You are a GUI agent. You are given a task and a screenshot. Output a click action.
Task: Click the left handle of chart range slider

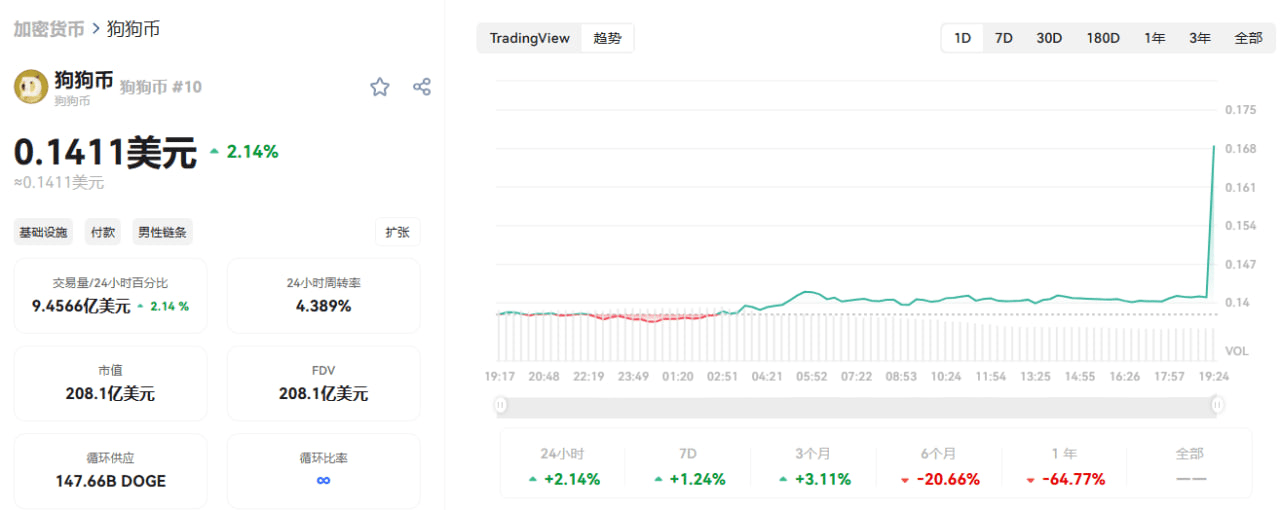[500, 404]
